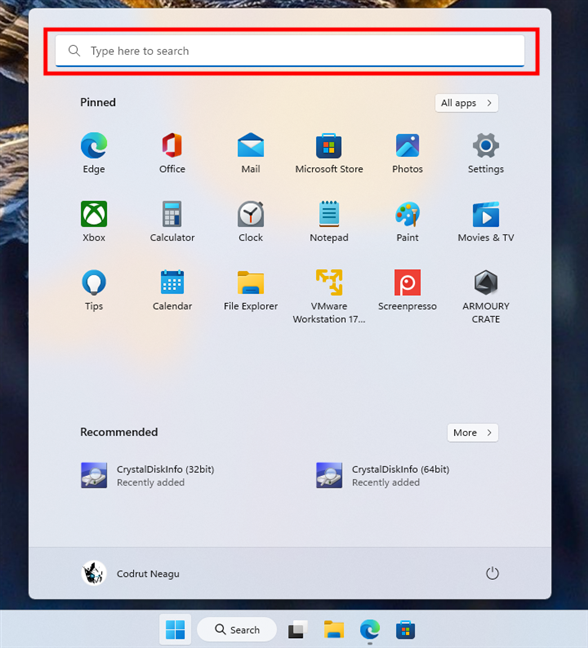Screen dimensions: 588x648
Task: Launch ARMOURY CRATE
Action: (x=486, y=296)
